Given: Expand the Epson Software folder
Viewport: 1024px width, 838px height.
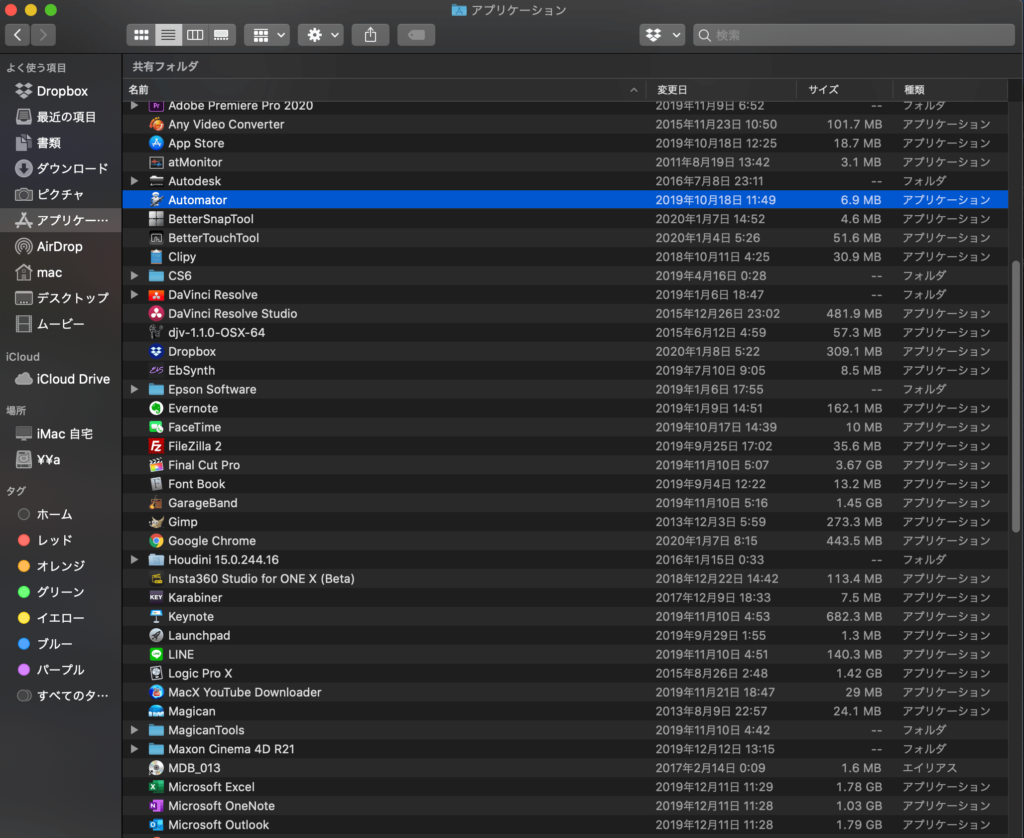Looking at the screenshot, I should (135, 389).
